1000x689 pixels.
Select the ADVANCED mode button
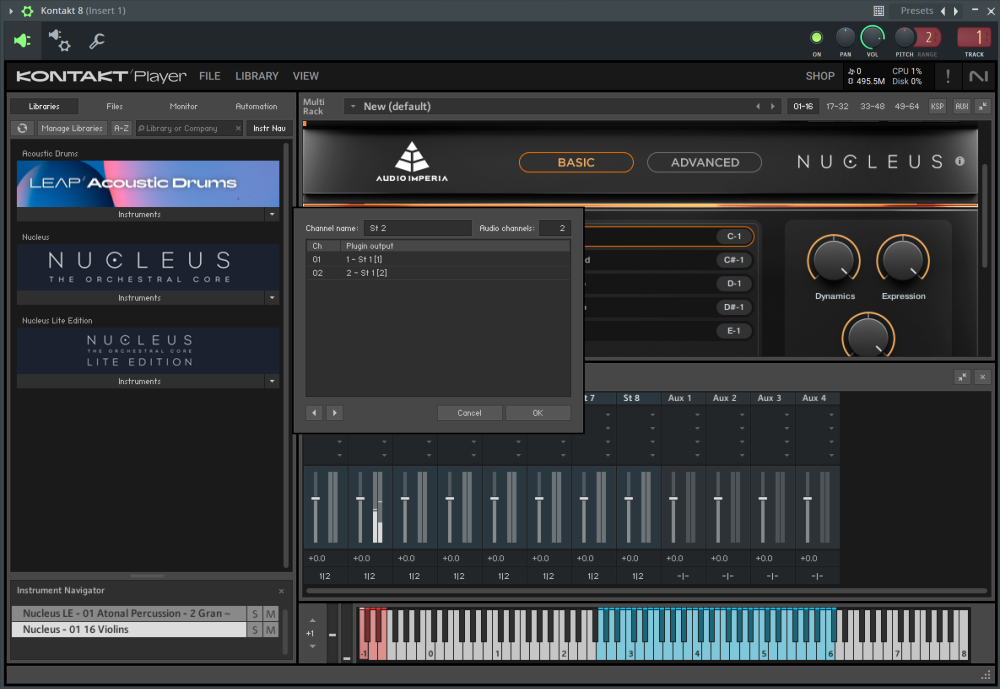[705, 163]
